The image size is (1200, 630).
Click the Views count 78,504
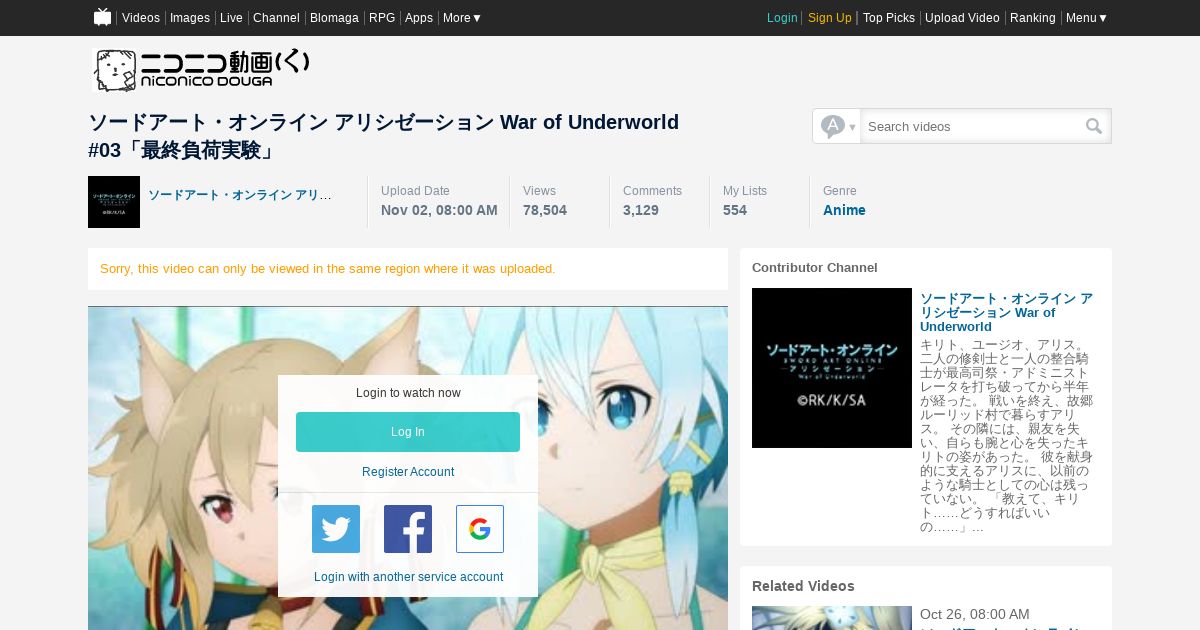545,210
